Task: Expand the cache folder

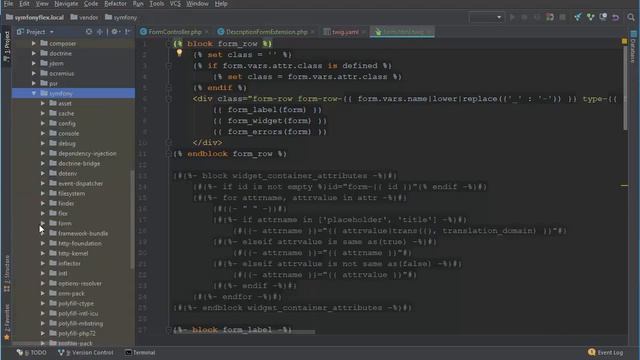Action: [43, 113]
